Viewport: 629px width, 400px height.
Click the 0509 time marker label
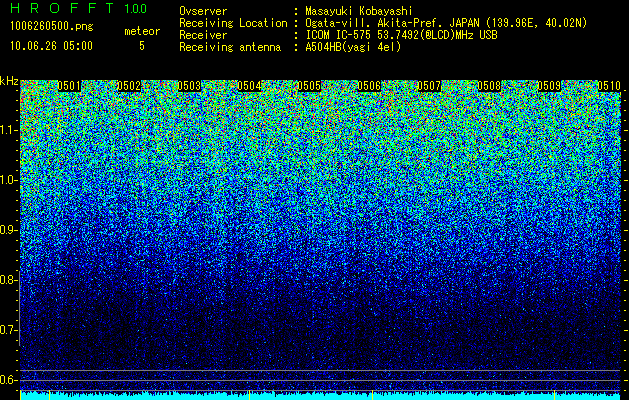549,86
